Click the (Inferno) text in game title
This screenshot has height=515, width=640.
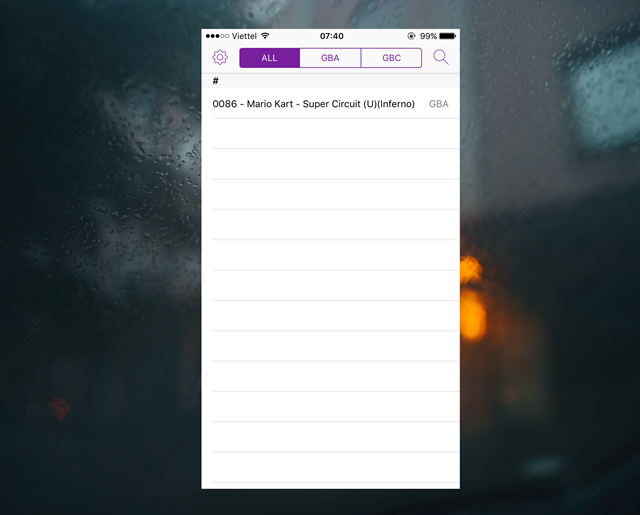[x=396, y=104]
